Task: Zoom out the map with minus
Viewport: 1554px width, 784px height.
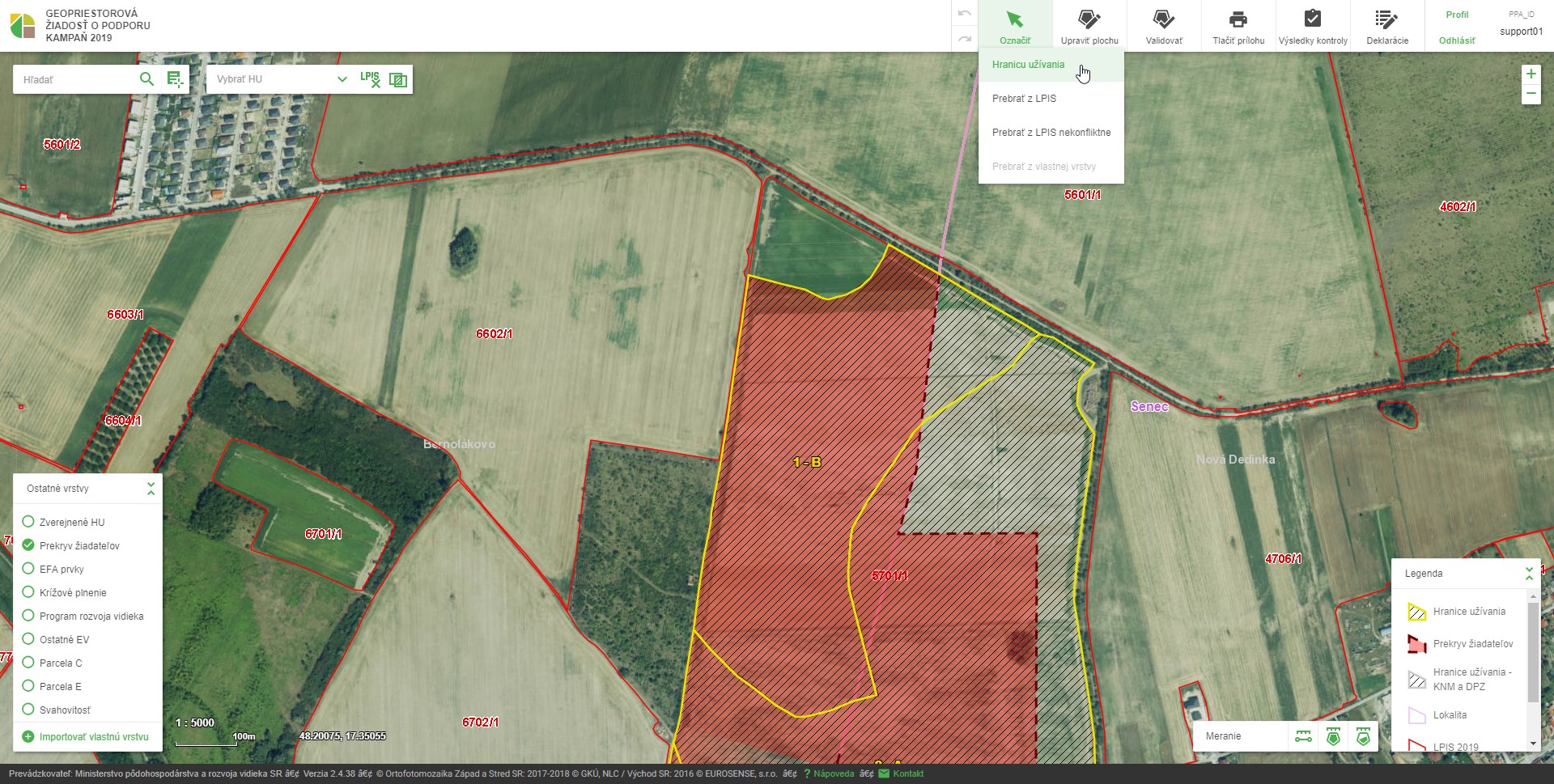Action: (x=1531, y=94)
